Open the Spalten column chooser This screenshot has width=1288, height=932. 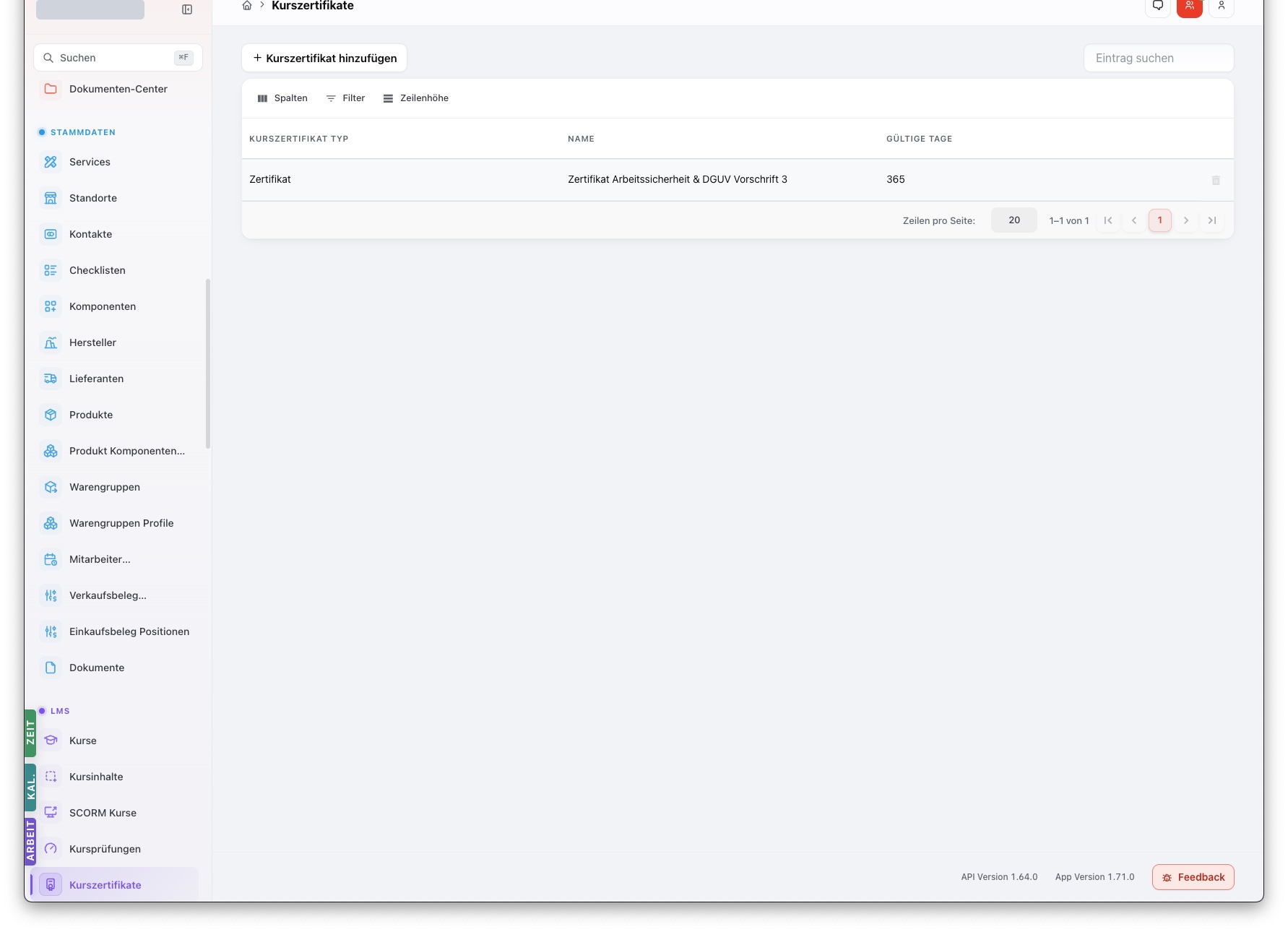pyautogui.click(x=282, y=98)
